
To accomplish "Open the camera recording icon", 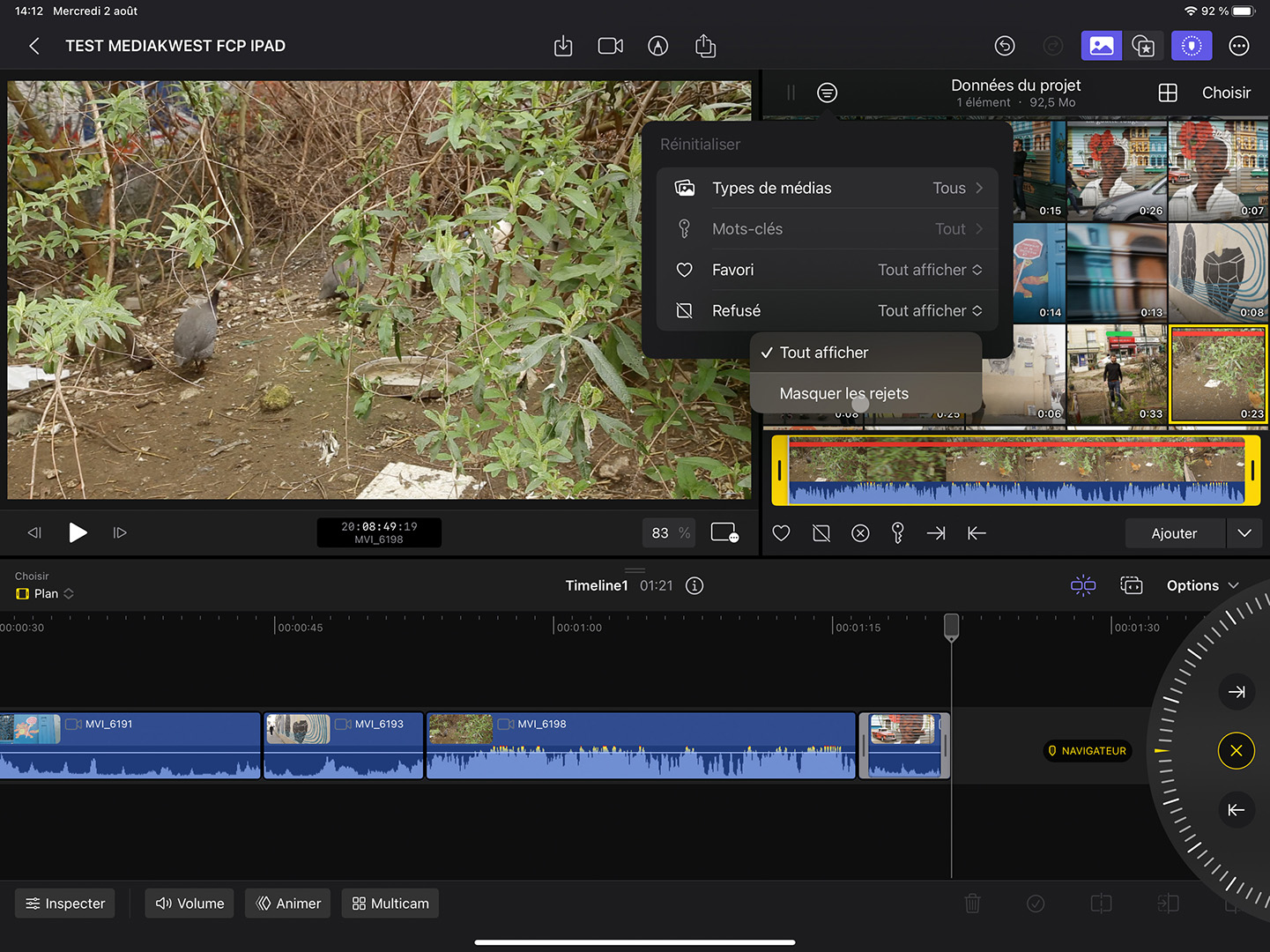I will (610, 46).
